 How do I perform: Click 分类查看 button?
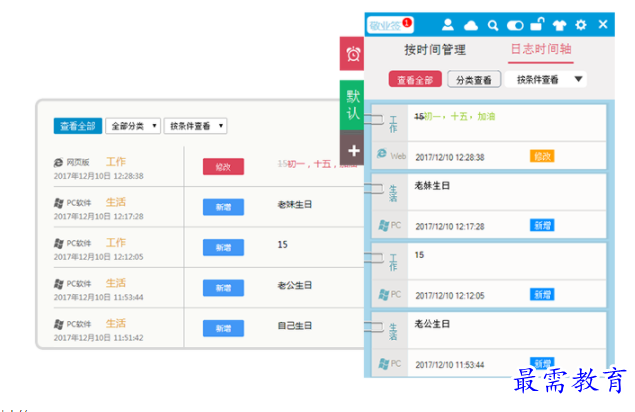click(474, 79)
